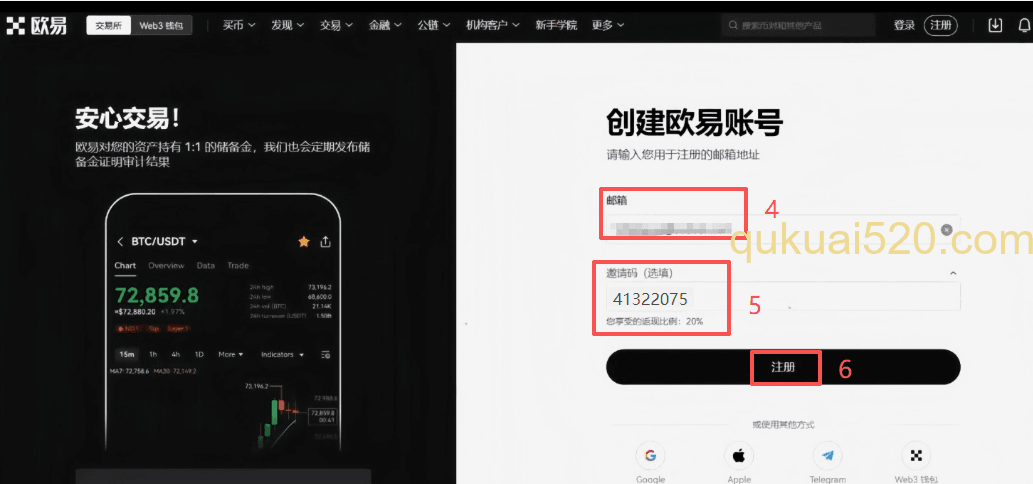Image resolution: width=1033 pixels, height=484 pixels.
Task: Select the 15m timeframe
Action: pos(126,354)
